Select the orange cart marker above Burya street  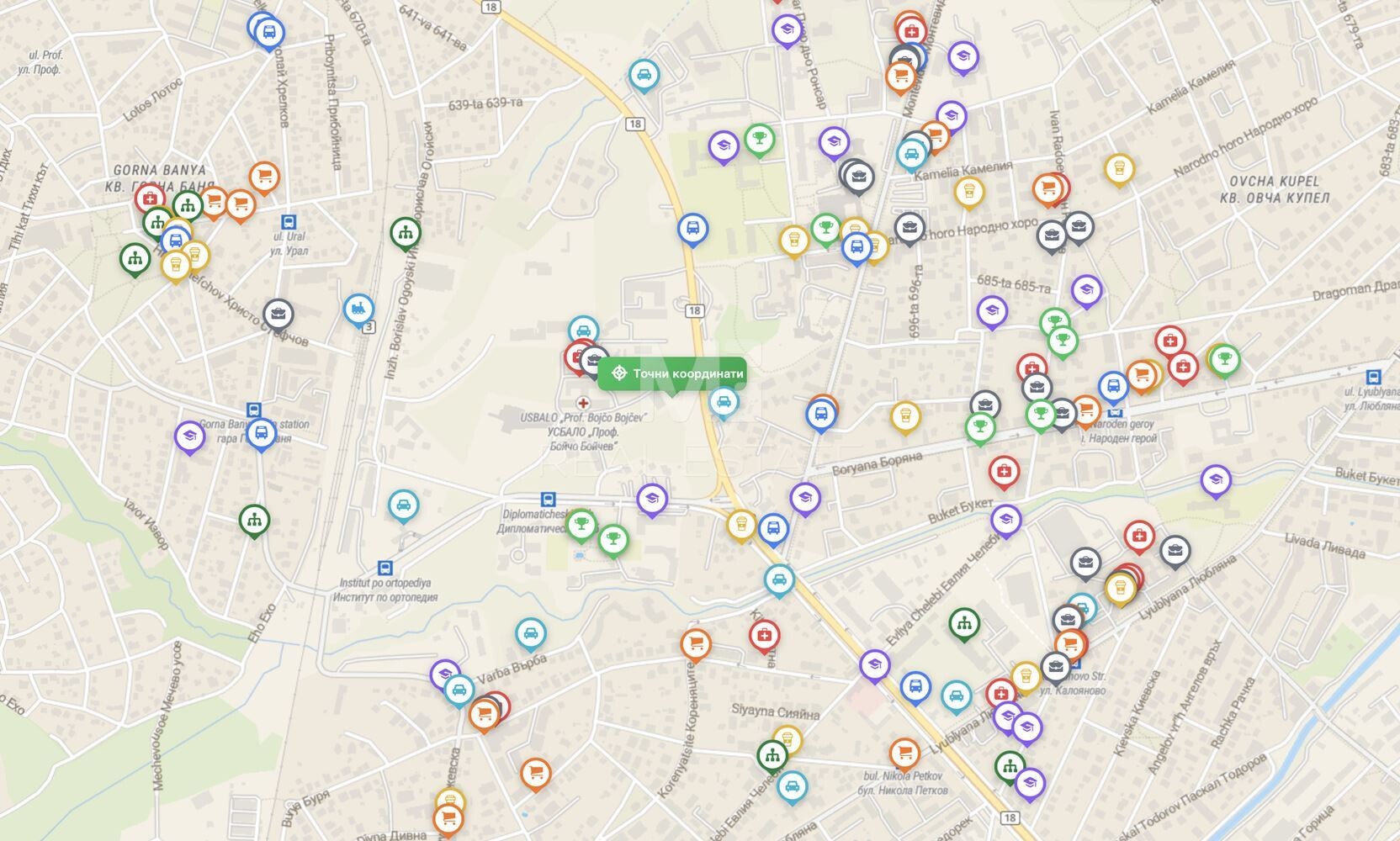536,774
